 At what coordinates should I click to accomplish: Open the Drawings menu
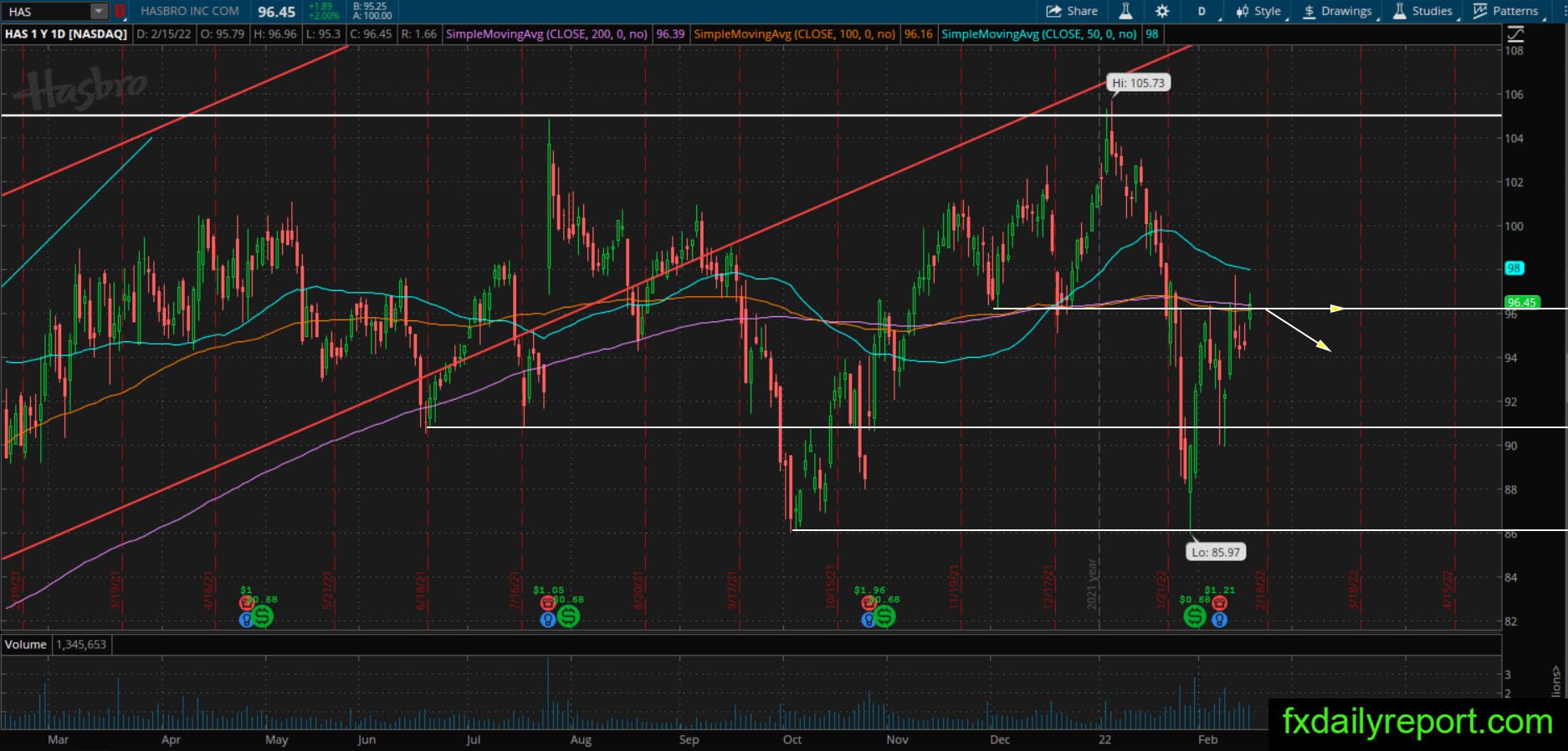tap(1337, 11)
